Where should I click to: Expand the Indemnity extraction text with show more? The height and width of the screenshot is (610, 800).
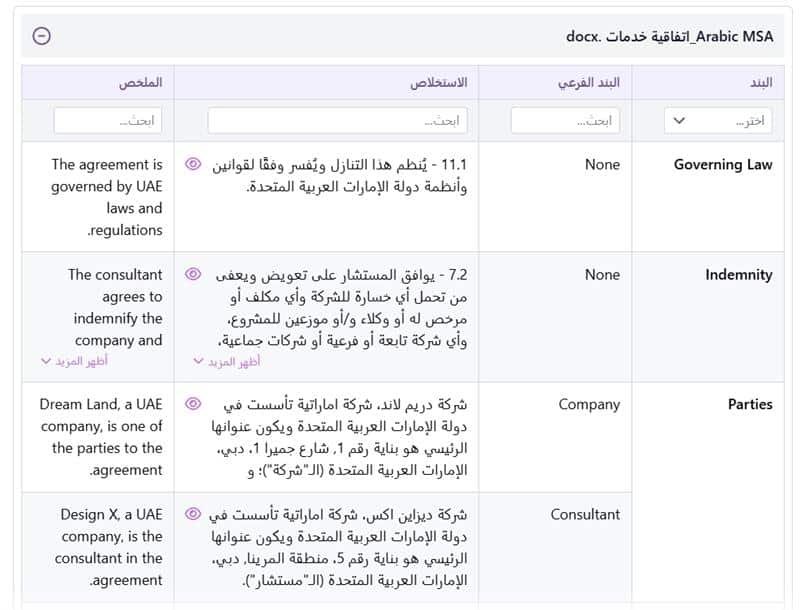click(227, 362)
